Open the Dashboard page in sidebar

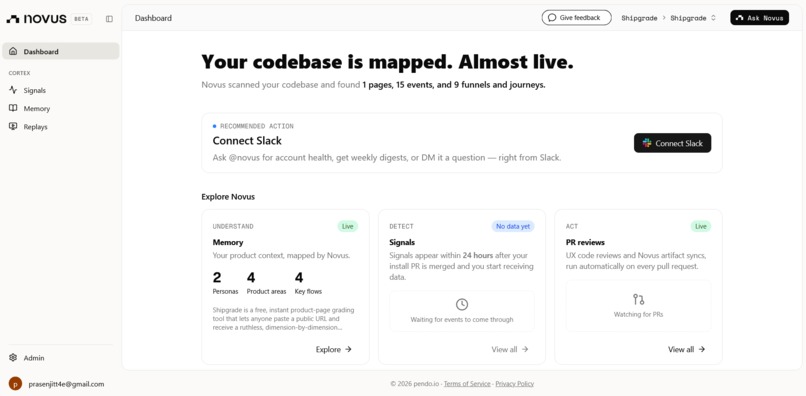[x=61, y=51]
